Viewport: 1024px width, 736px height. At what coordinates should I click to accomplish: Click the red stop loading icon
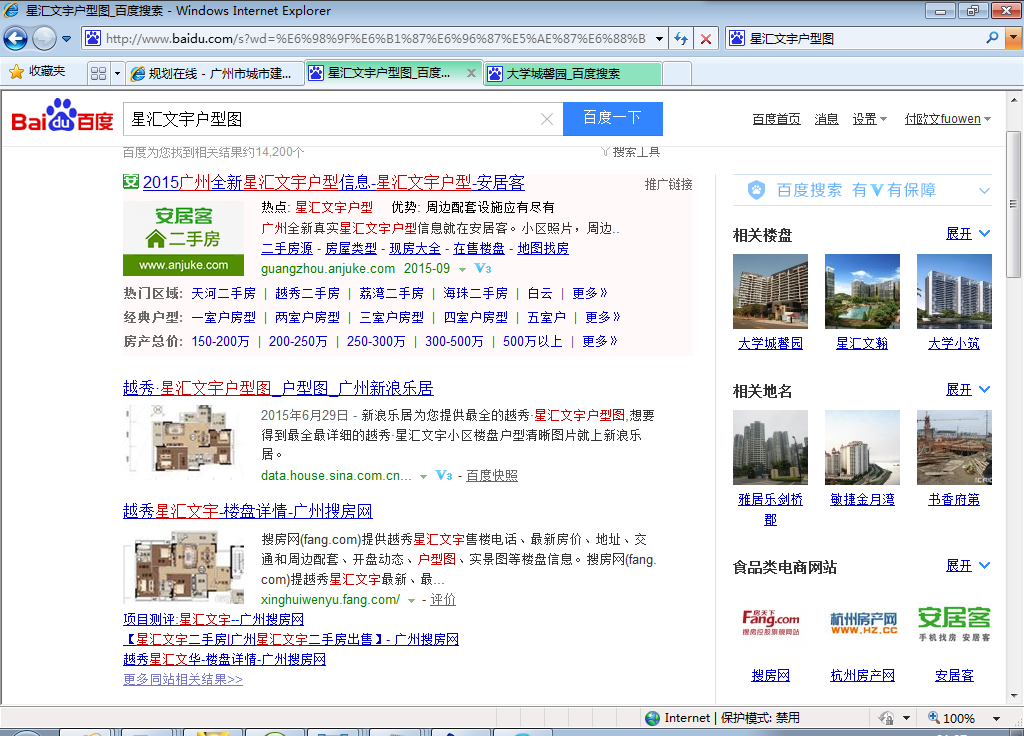pos(706,39)
